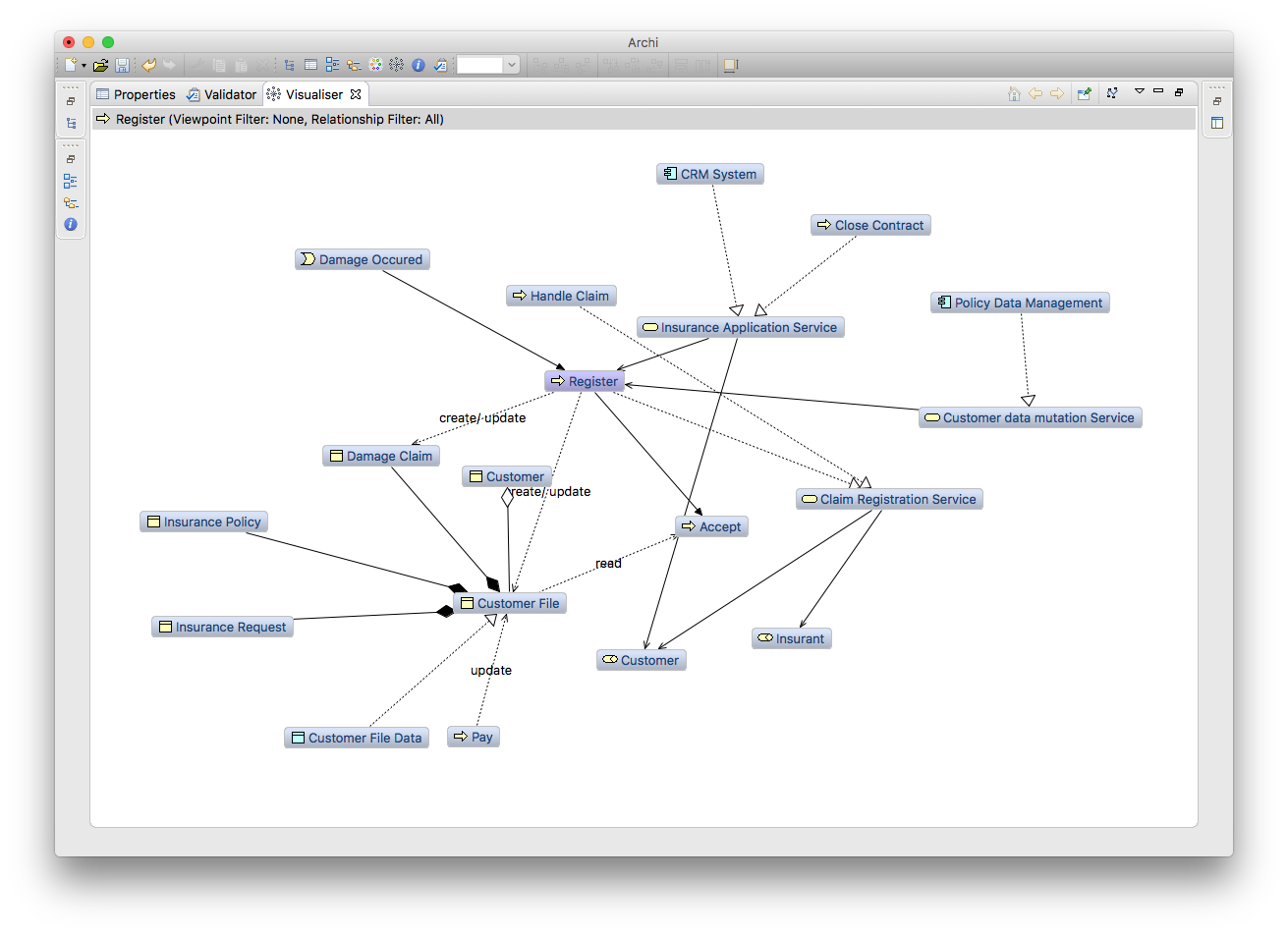
Task: Select the Claim Registration Service node
Action: 889,499
